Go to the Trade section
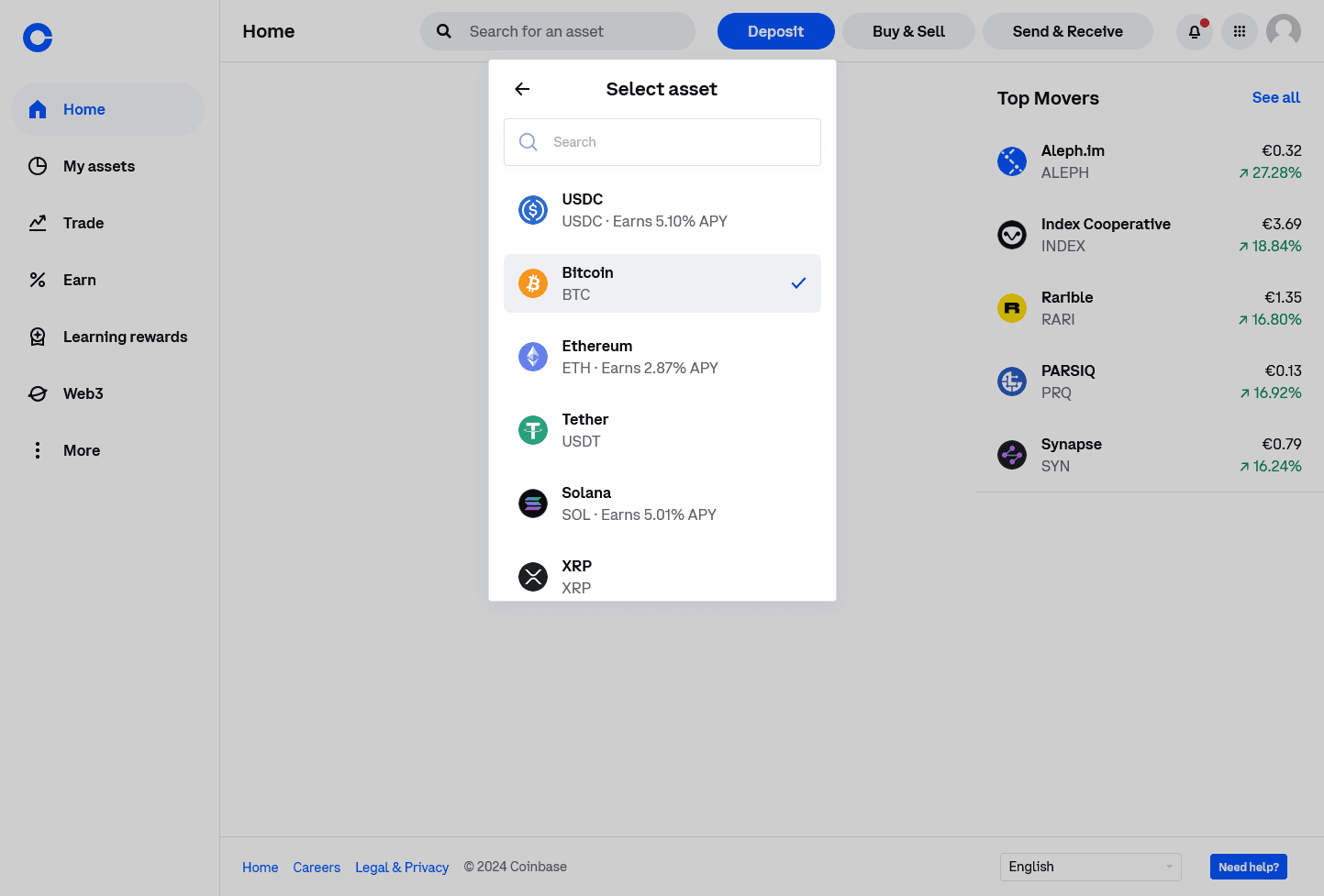 pos(107,223)
